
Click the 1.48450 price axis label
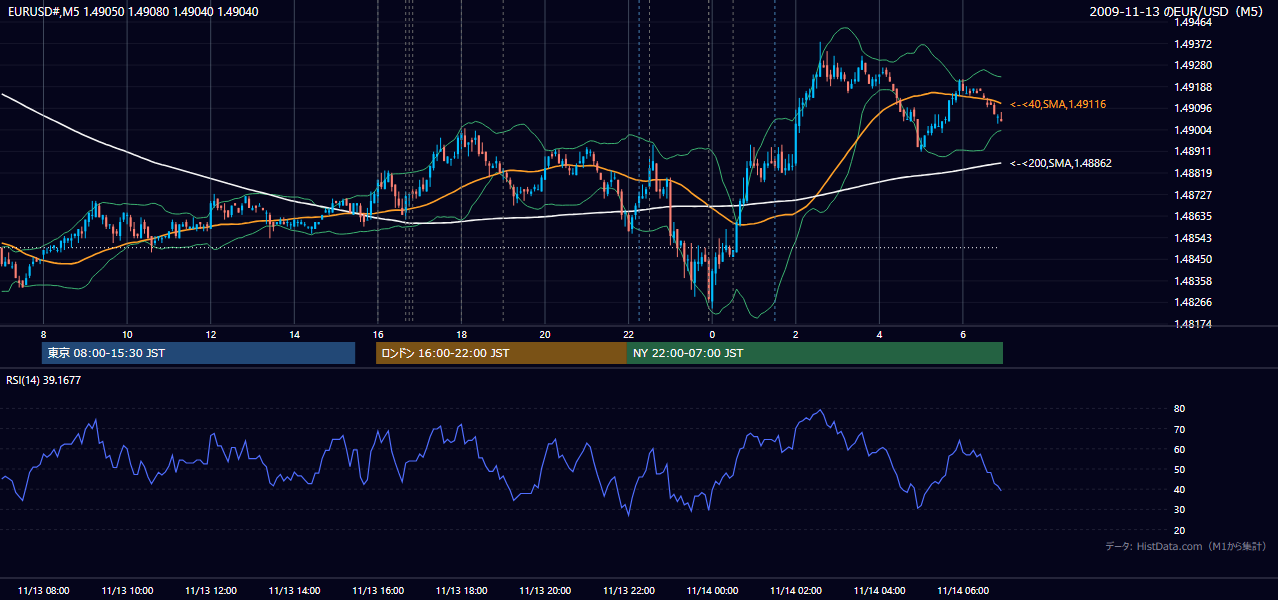(x=1192, y=259)
